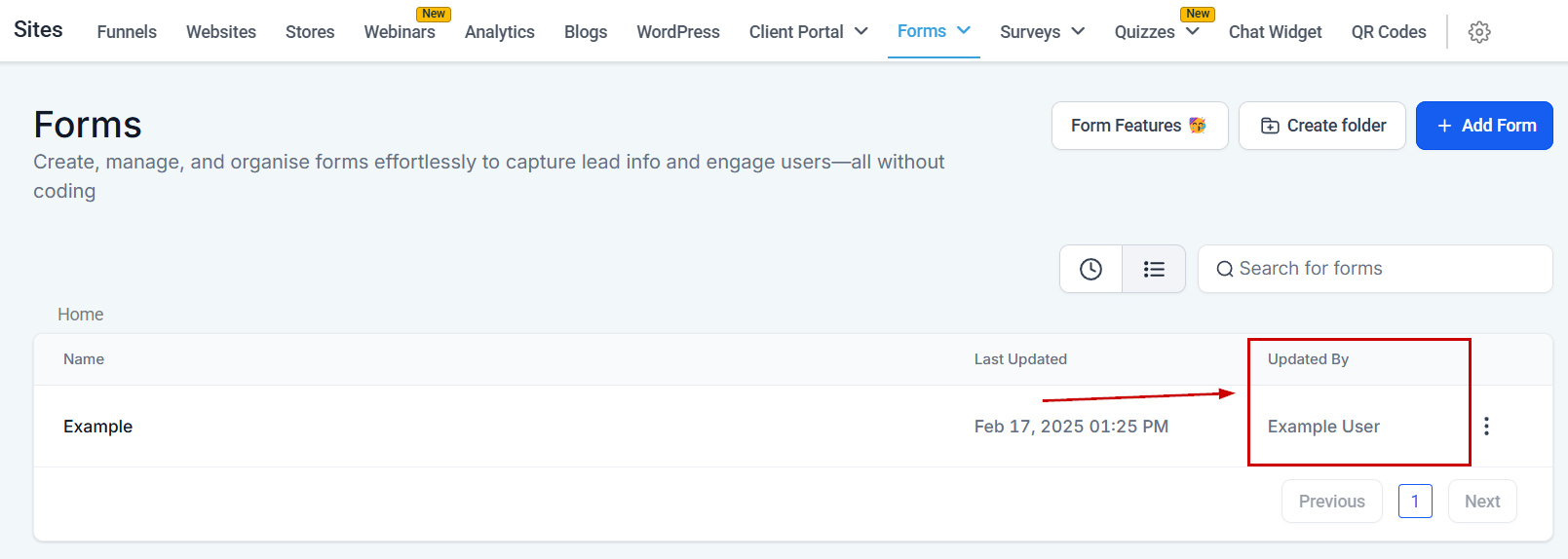This screenshot has height=559, width=1568.
Task: Switch to list view icon
Action: [1154, 269]
